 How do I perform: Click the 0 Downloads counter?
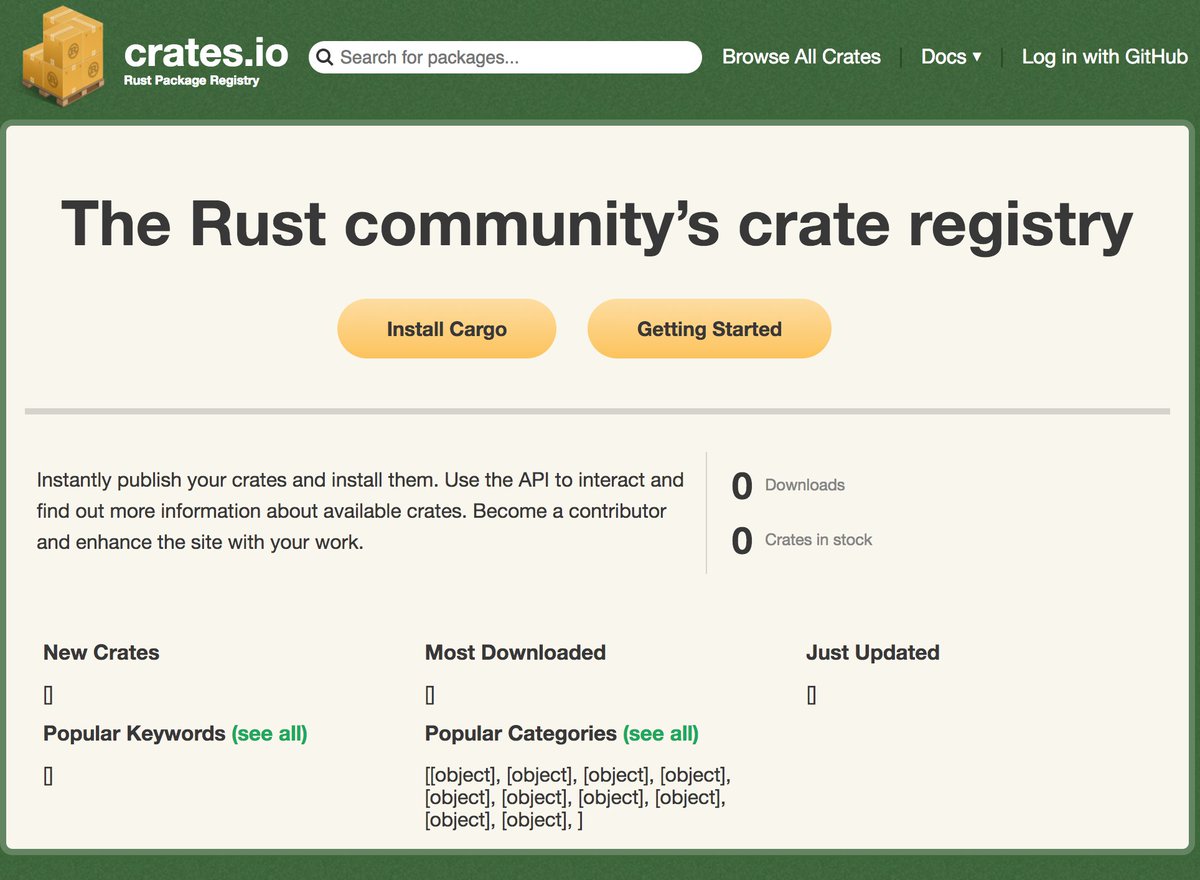(x=788, y=486)
